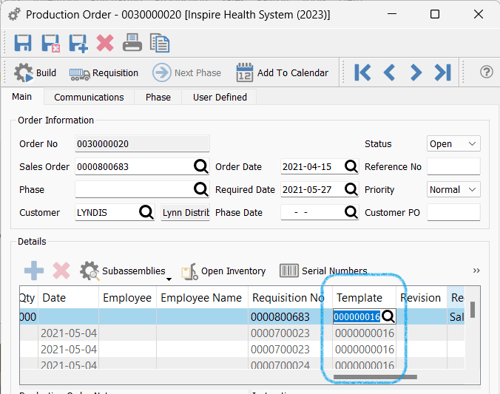Click the Print icon
This screenshot has height=394, width=500.
point(132,43)
